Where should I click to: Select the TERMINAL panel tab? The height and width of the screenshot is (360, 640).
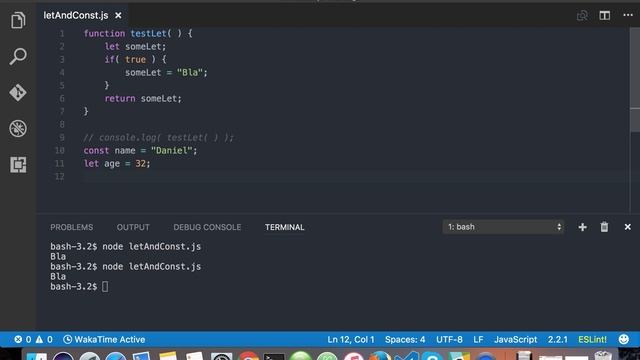coord(284,227)
